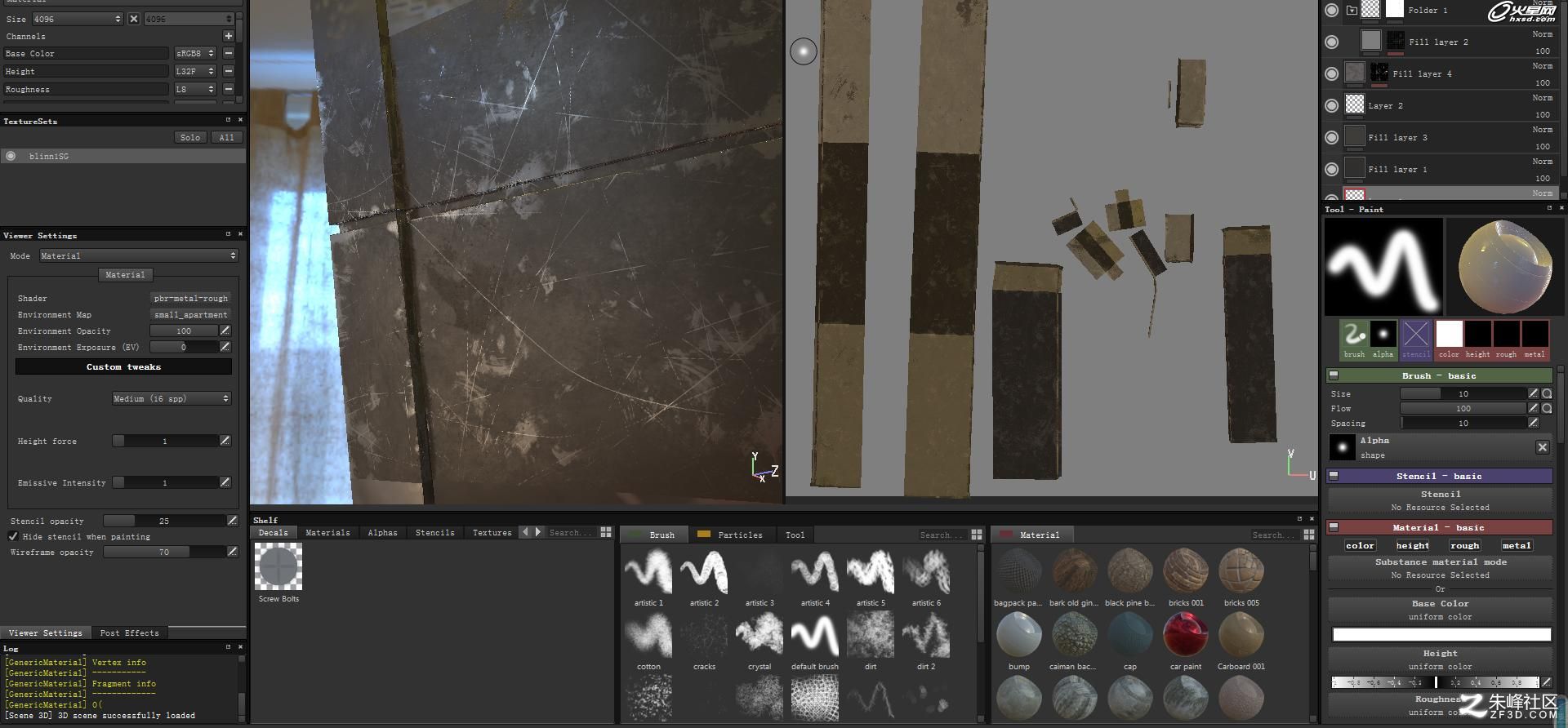The image size is (1568, 728).
Task: Remove the Base Color channel
Action: [x=229, y=53]
